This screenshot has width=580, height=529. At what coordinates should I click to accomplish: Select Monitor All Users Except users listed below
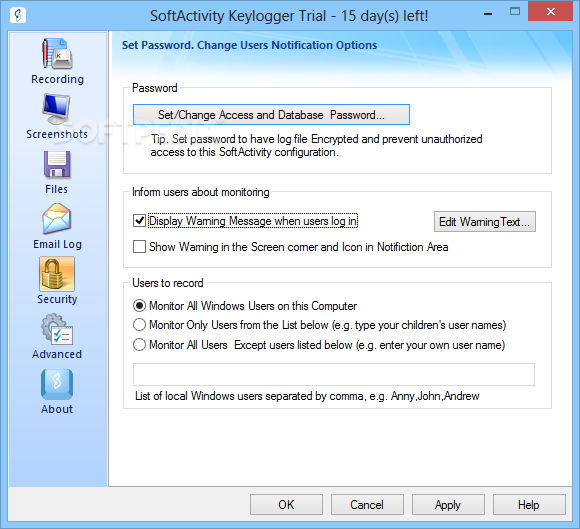tap(139, 345)
